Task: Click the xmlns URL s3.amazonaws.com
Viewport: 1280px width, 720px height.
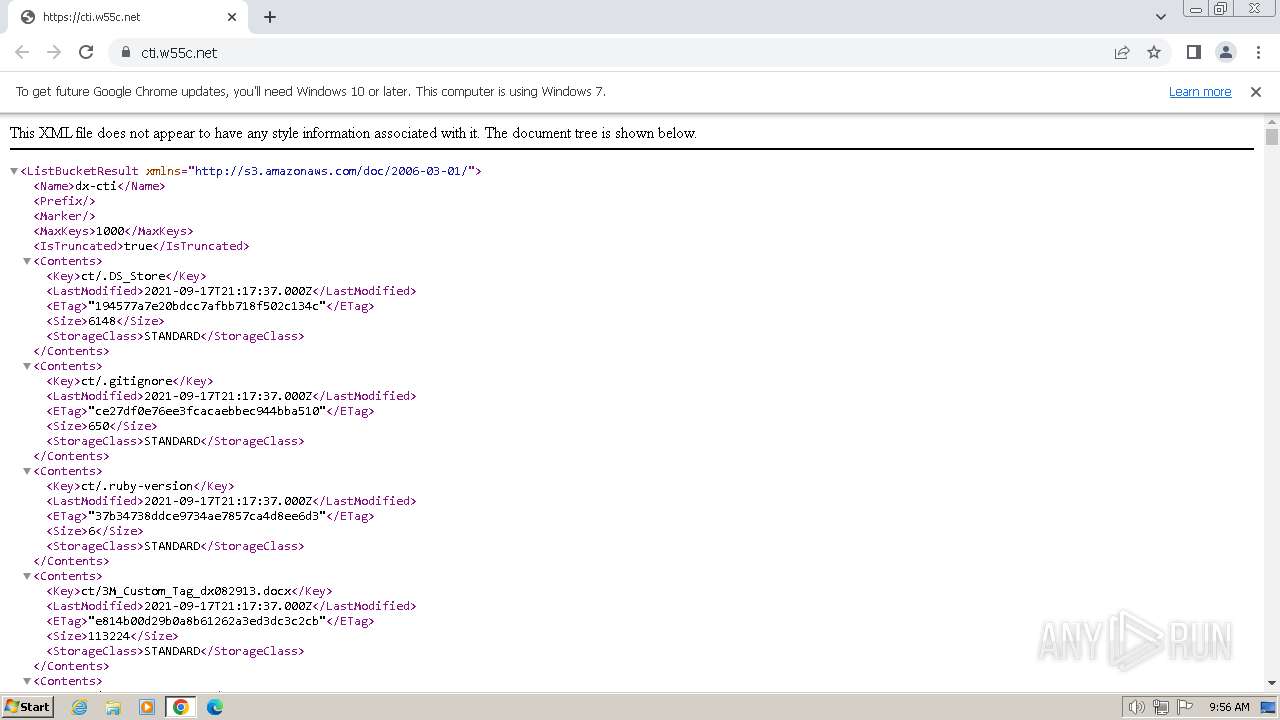Action: coord(331,171)
